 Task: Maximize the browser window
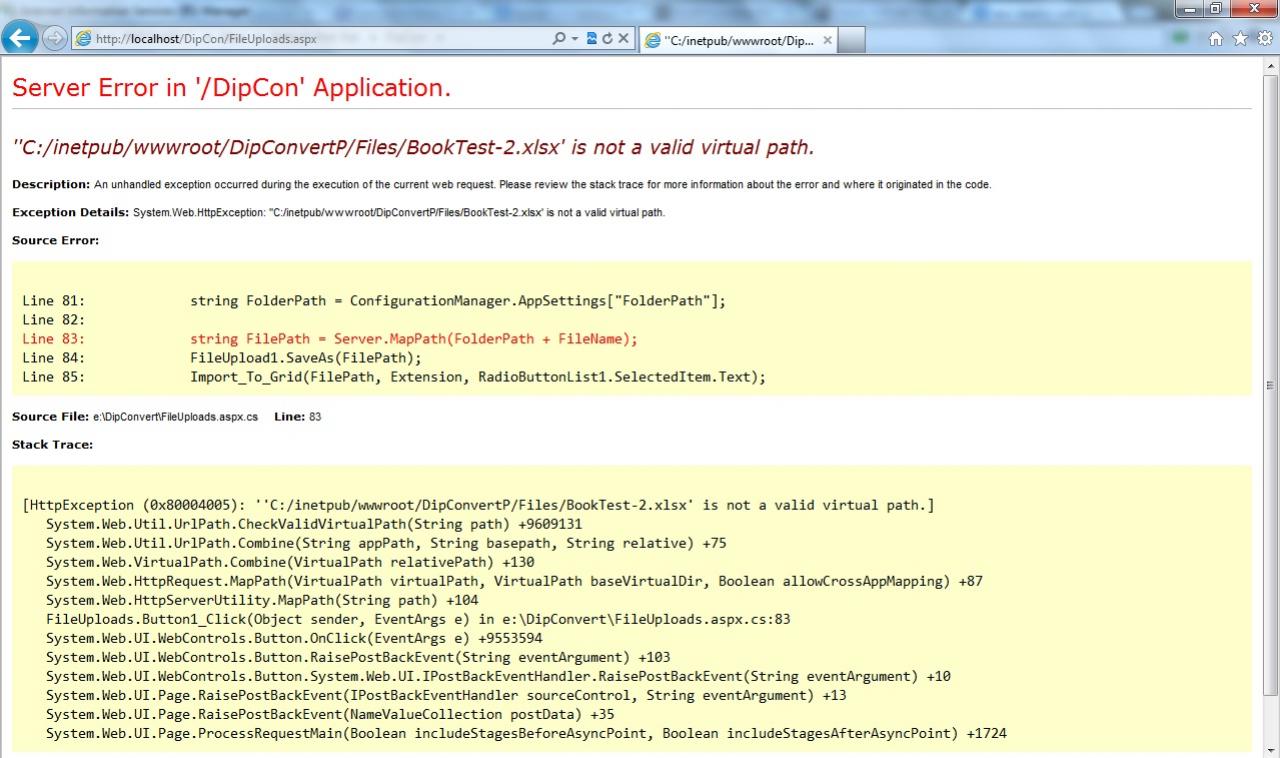tap(1216, 9)
